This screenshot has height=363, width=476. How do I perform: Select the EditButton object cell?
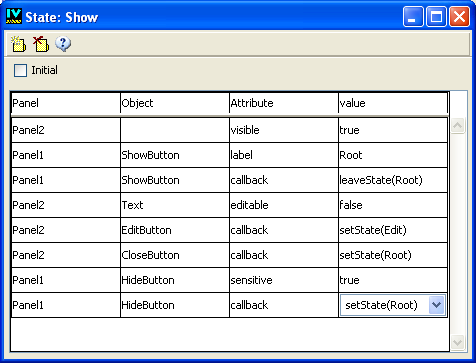tap(175, 230)
